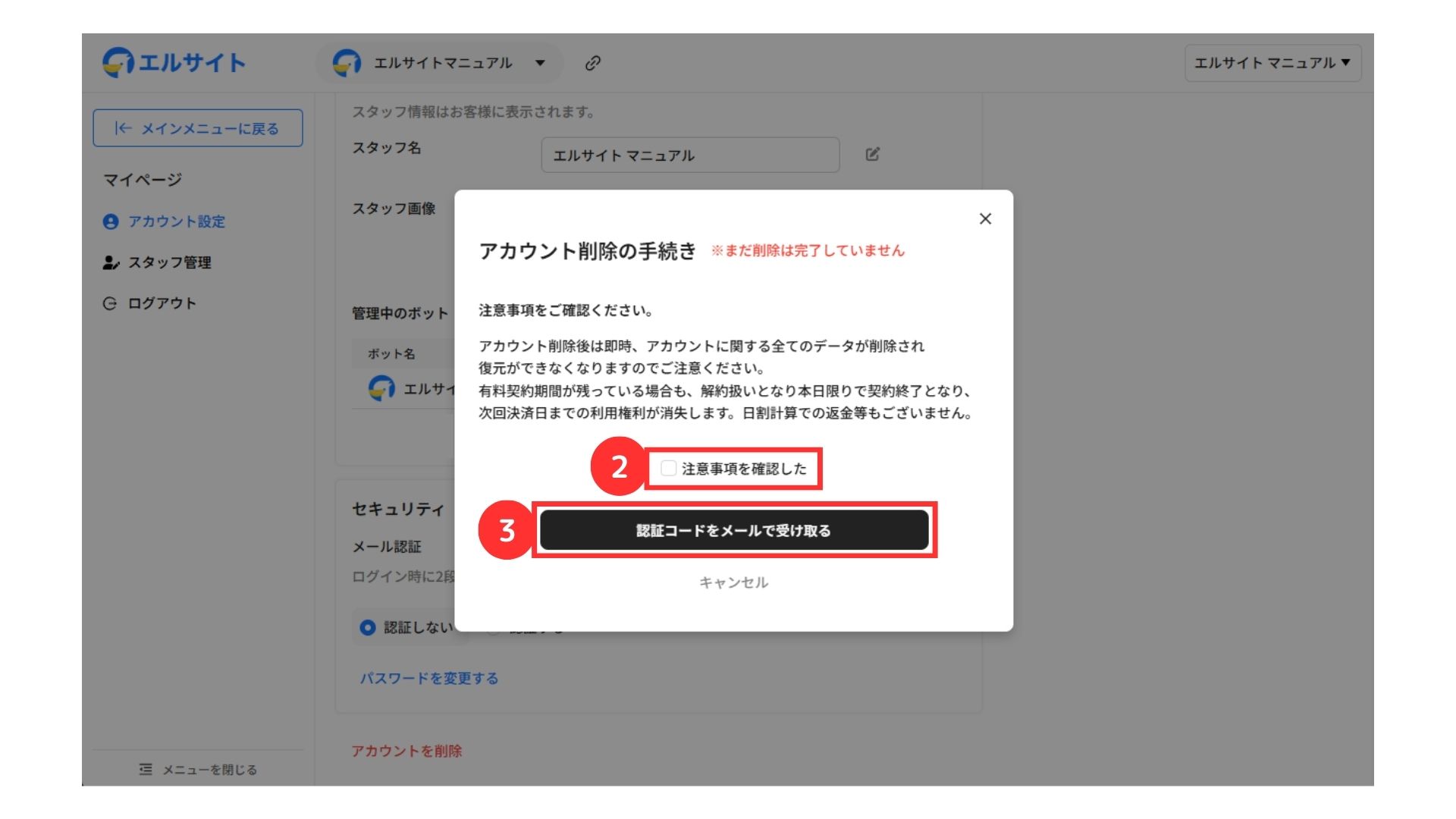Image resolution: width=1456 pixels, height=819 pixels.
Task: Click the L-Site logo in header
Action: pyautogui.click(x=174, y=62)
